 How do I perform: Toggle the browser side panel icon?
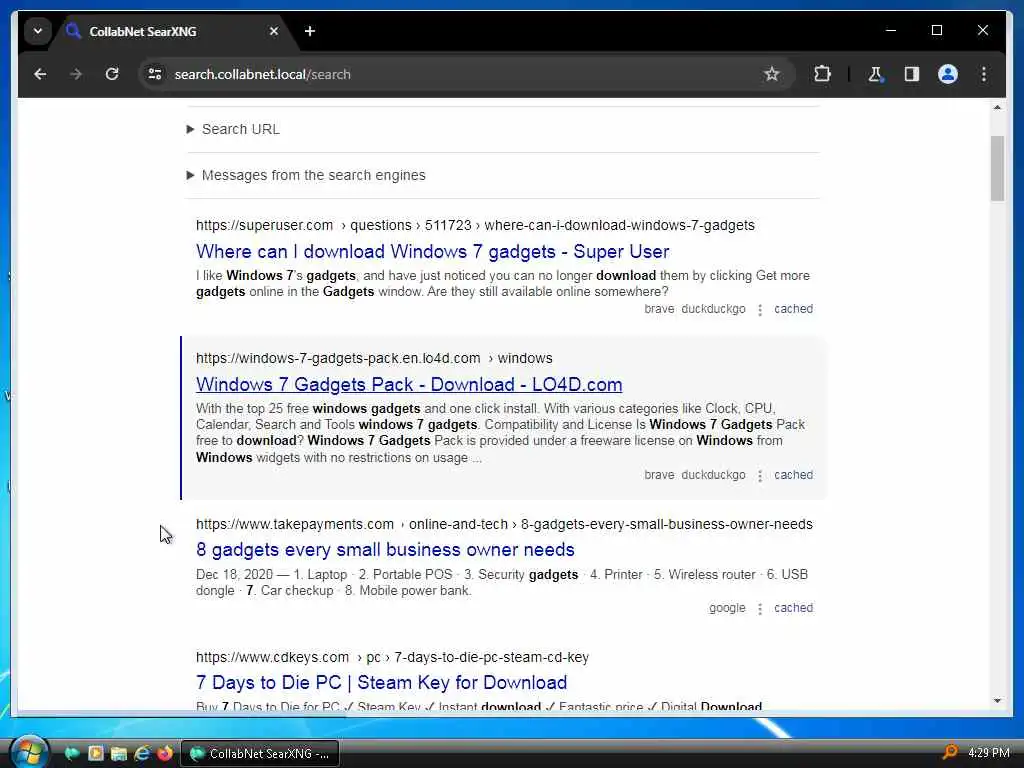[x=912, y=74]
